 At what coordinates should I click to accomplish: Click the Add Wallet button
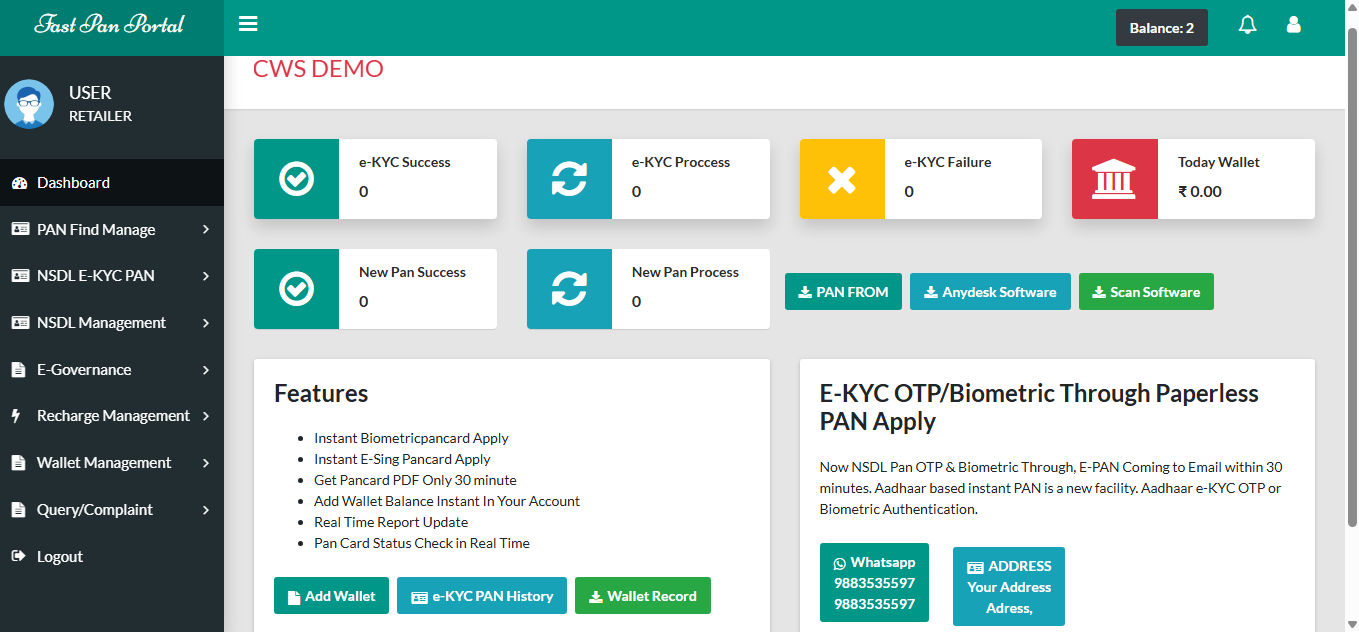pos(331,596)
